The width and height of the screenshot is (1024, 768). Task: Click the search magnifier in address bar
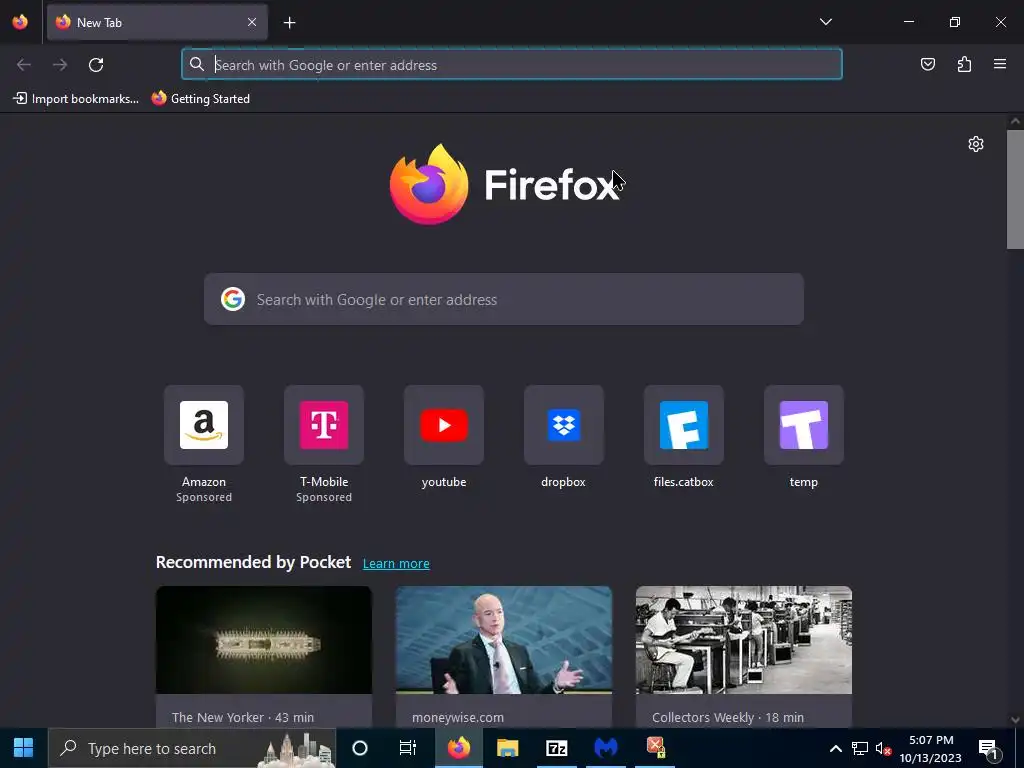[197, 64]
